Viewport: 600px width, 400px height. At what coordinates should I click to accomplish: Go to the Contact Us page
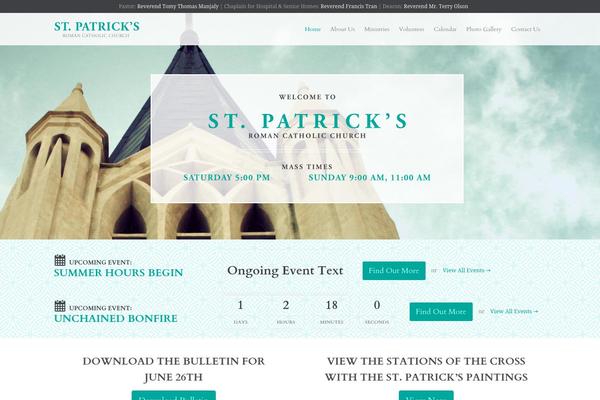(526, 29)
